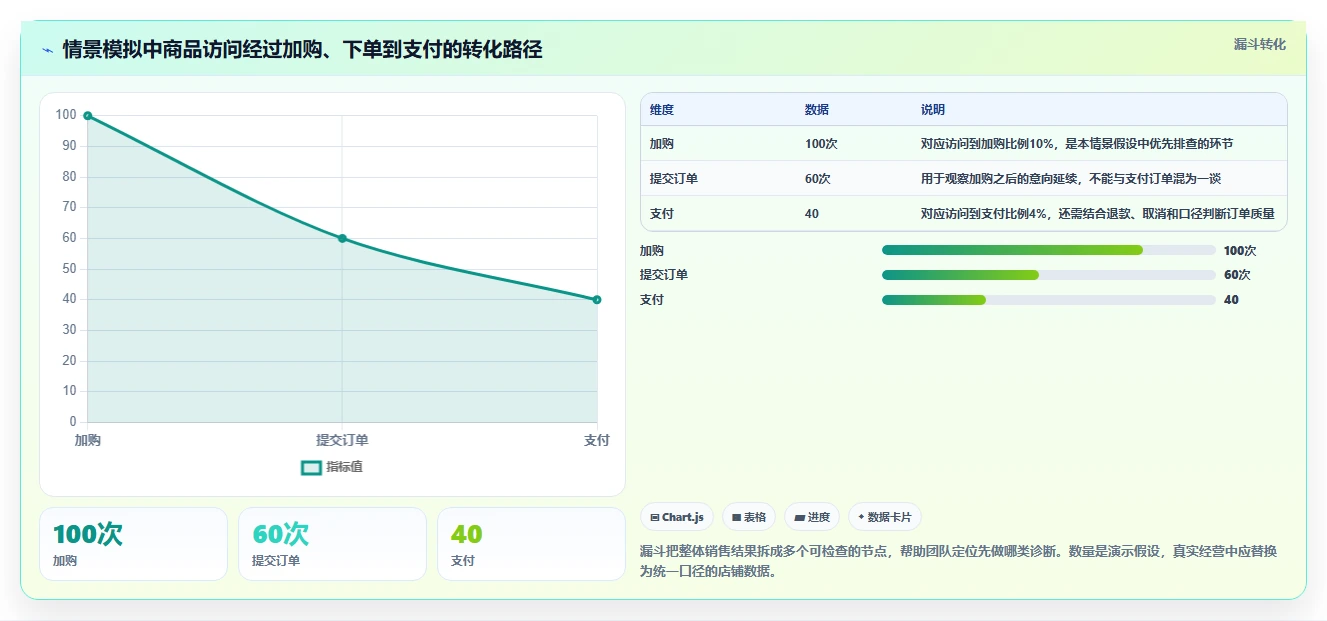1327x621 pixels.
Task: Click the 支付 cell in the table
Action: click(x=662, y=214)
